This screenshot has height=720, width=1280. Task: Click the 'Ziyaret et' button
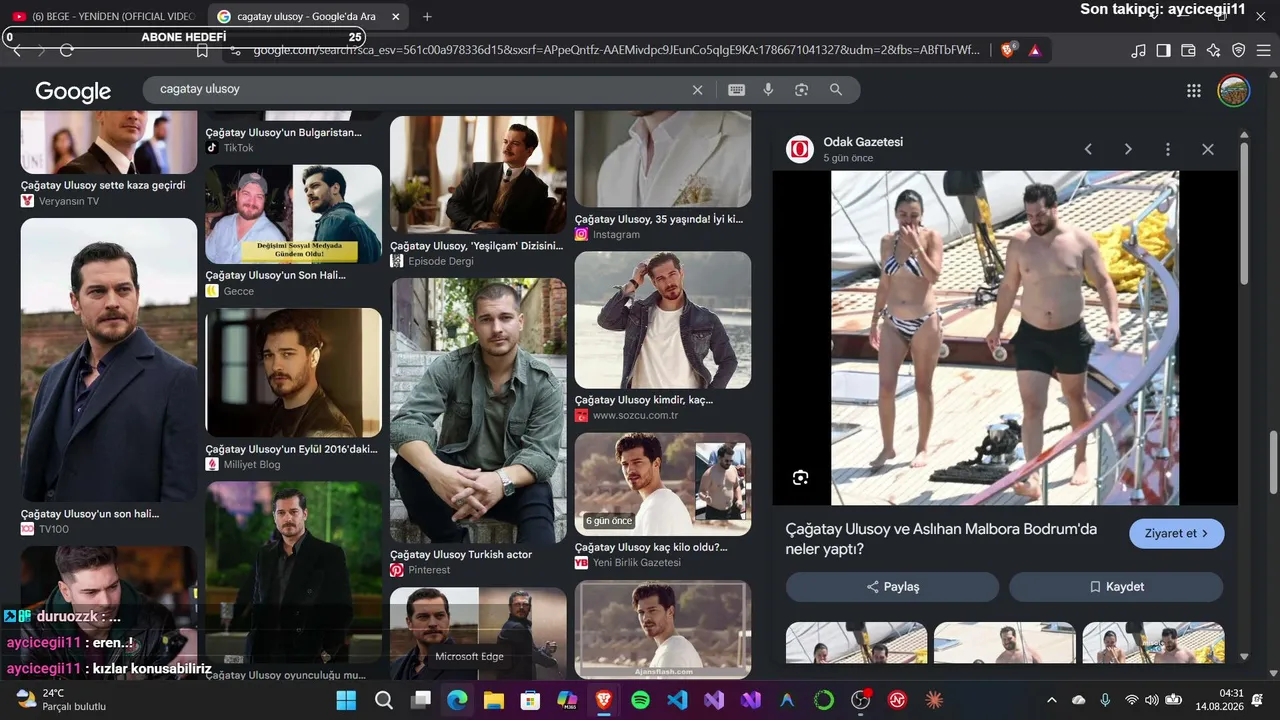(1177, 534)
